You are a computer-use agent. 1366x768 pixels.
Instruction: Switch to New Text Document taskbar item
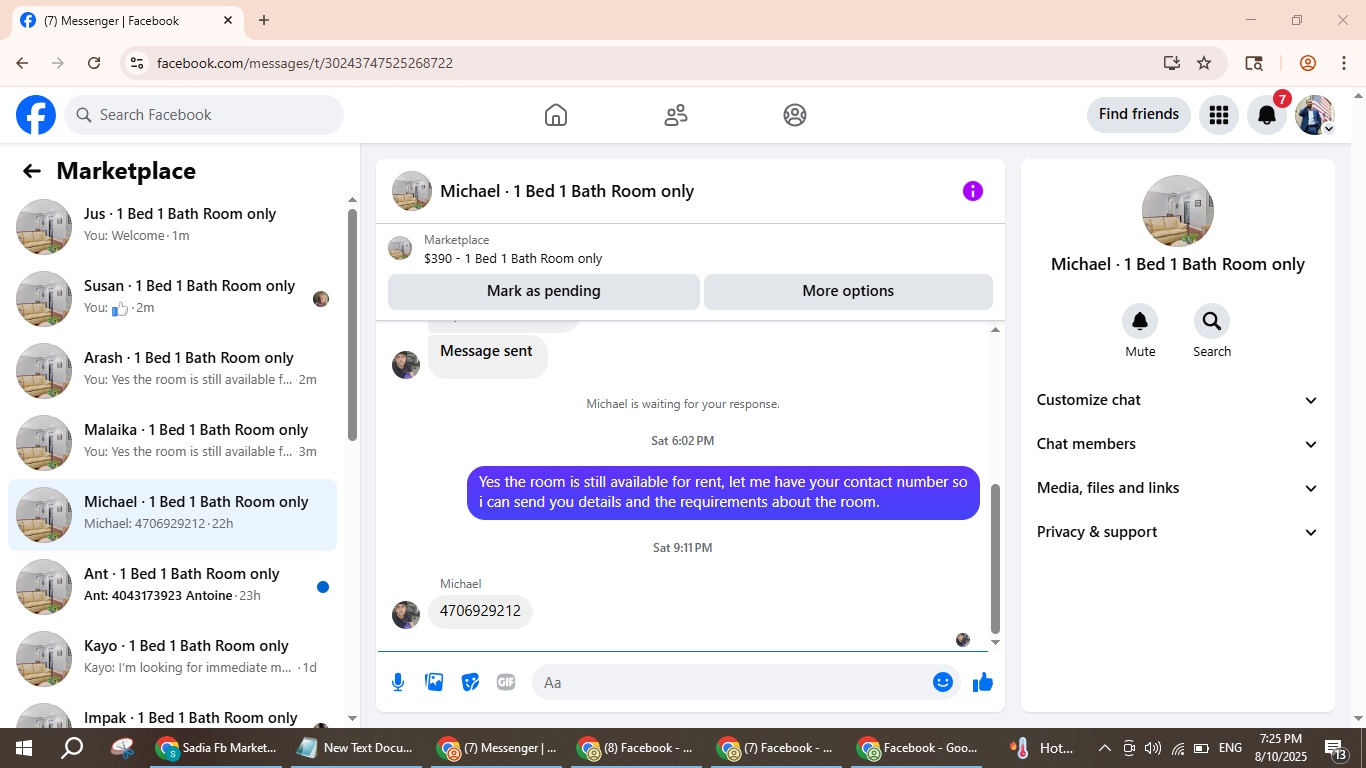pos(356,748)
